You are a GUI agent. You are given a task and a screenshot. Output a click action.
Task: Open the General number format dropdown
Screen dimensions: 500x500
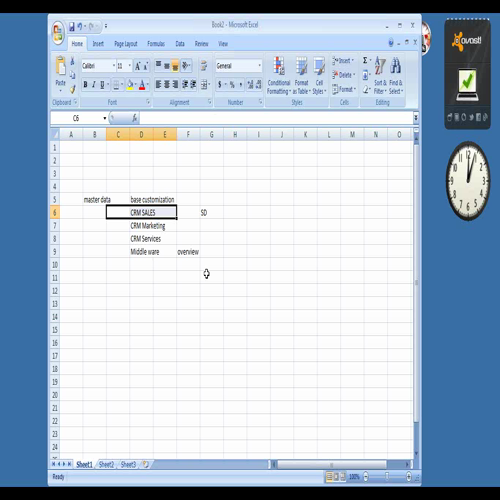click(259, 66)
